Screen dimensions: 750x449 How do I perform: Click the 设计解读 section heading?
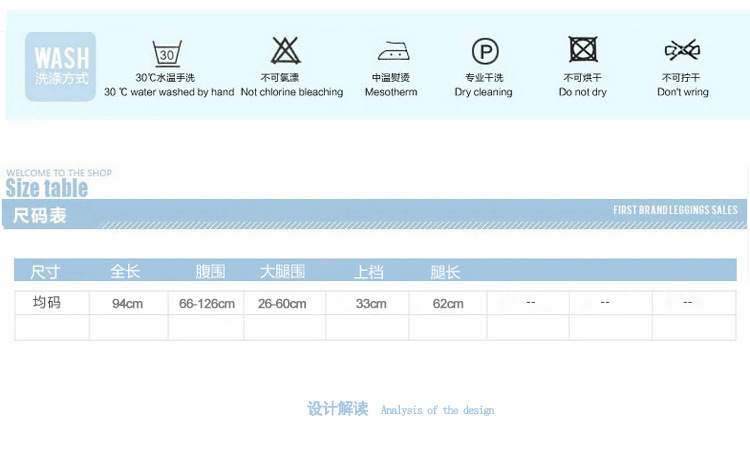tap(337, 409)
